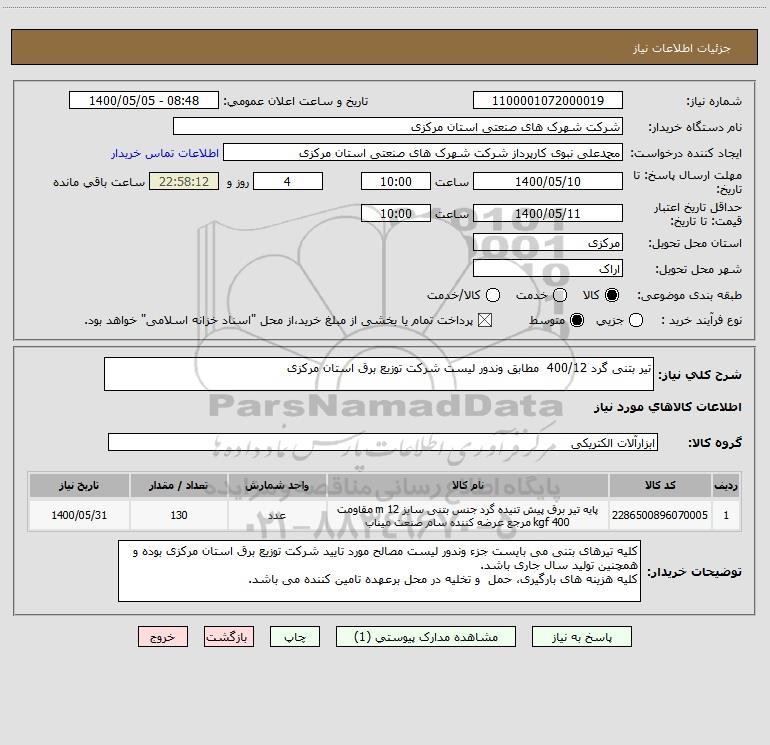The image size is (770, 745).
Task: Click the نام کالا column header
Action: pos(468,485)
